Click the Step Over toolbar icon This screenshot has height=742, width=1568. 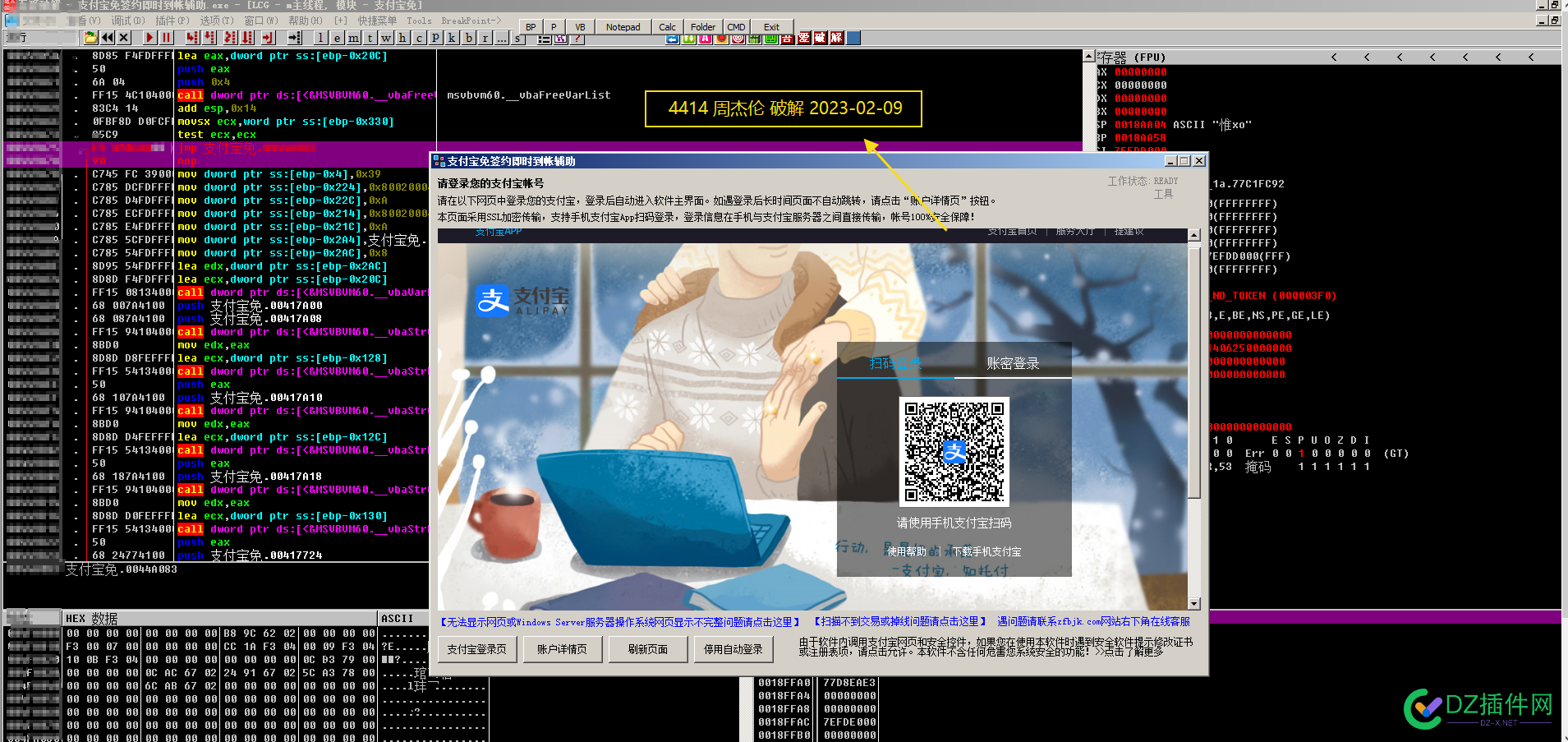pyautogui.click(x=209, y=38)
